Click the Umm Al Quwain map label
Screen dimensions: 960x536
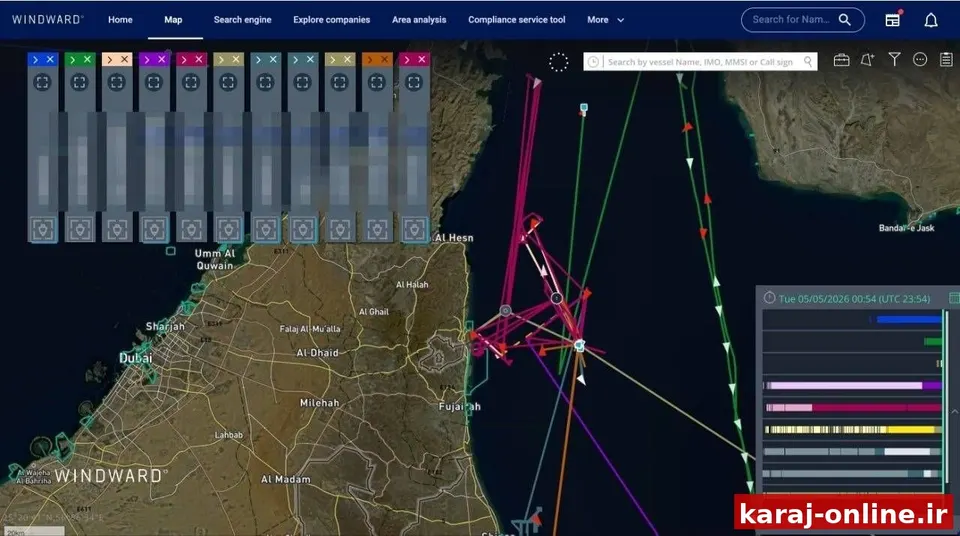pos(215,259)
